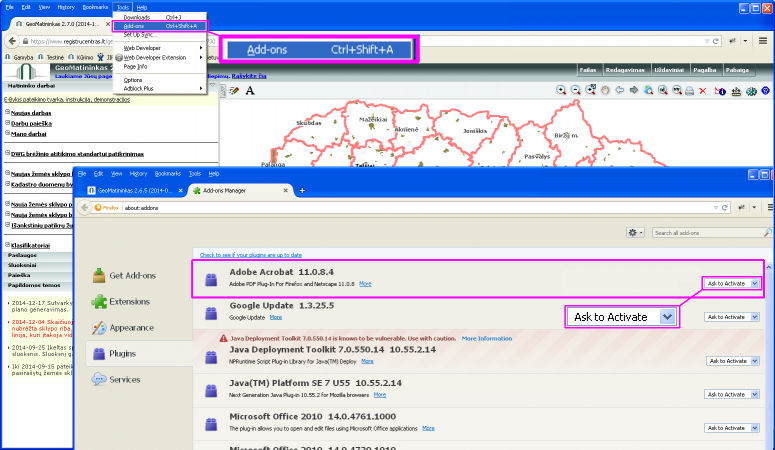The height and width of the screenshot is (450, 775).
Task: Open new tab with plus button
Action: (x=302, y=190)
